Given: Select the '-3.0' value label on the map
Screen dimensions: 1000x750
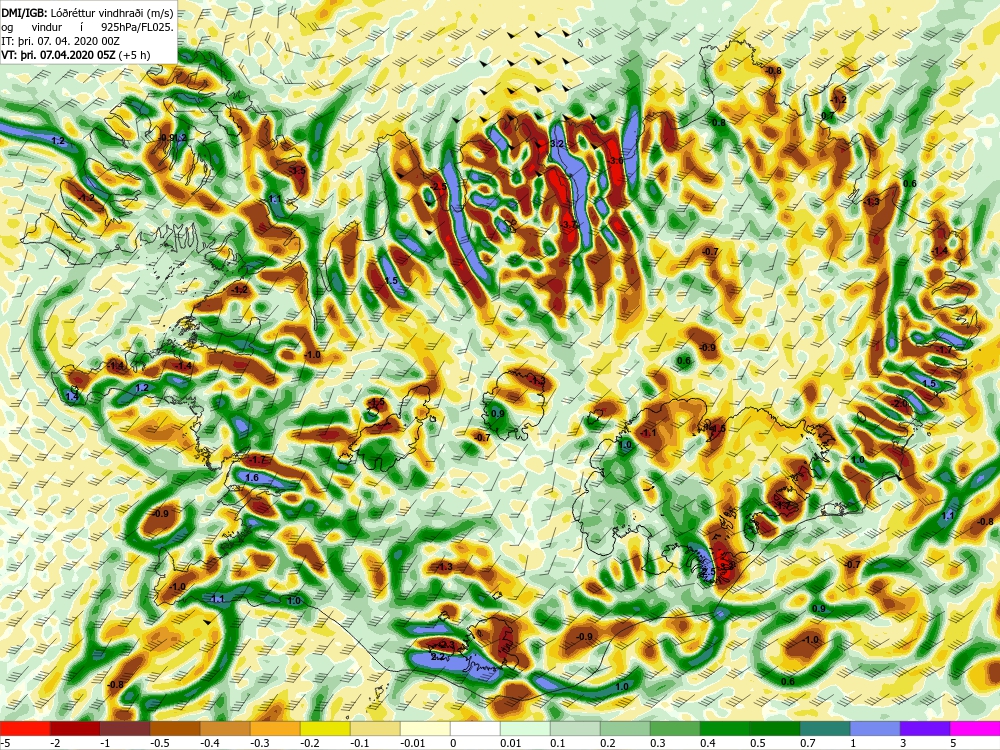Looking at the screenshot, I should [615, 161].
